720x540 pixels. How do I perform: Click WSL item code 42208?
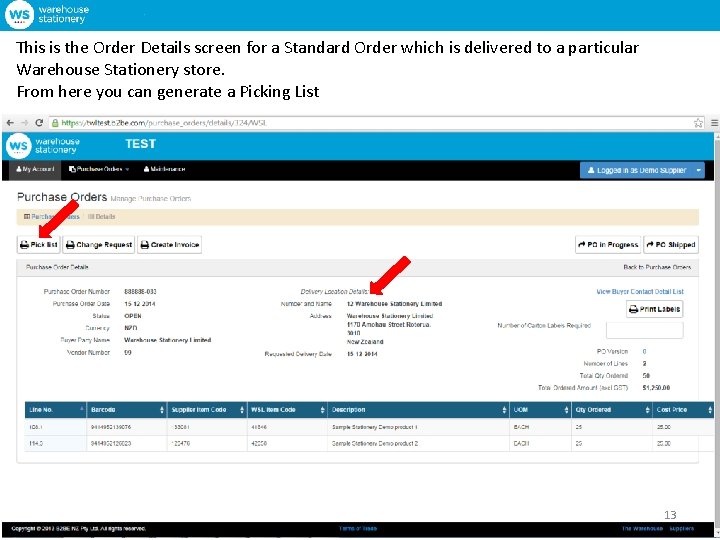[x=259, y=444]
